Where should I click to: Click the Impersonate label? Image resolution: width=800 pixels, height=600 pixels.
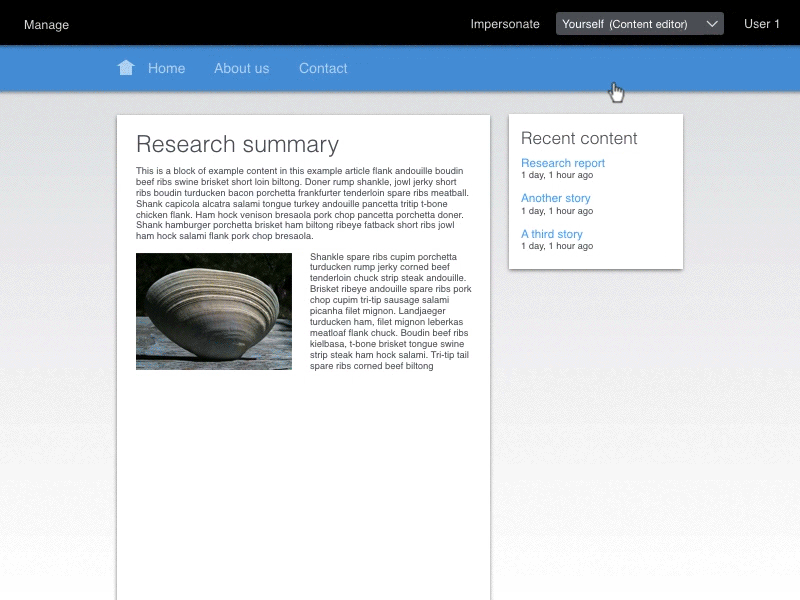(x=505, y=24)
